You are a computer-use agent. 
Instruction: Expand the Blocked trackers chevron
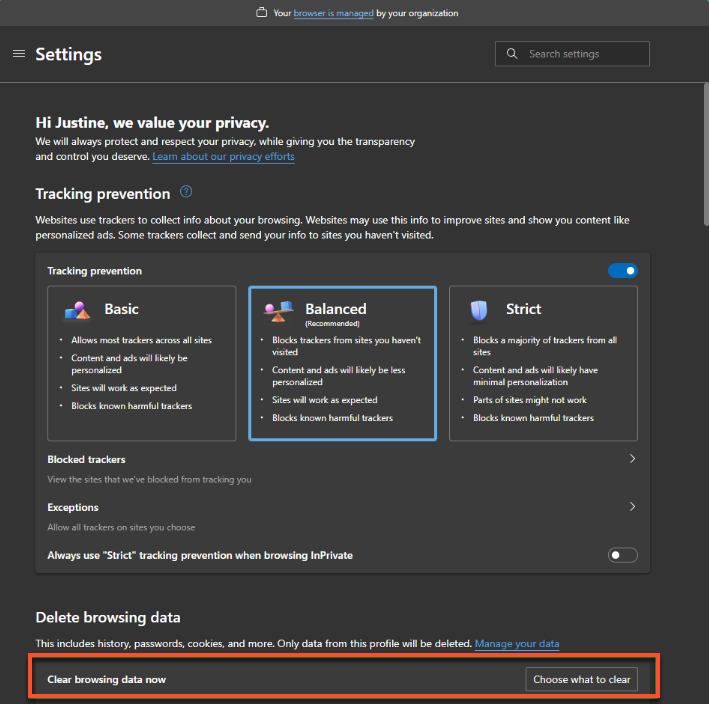click(632, 459)
